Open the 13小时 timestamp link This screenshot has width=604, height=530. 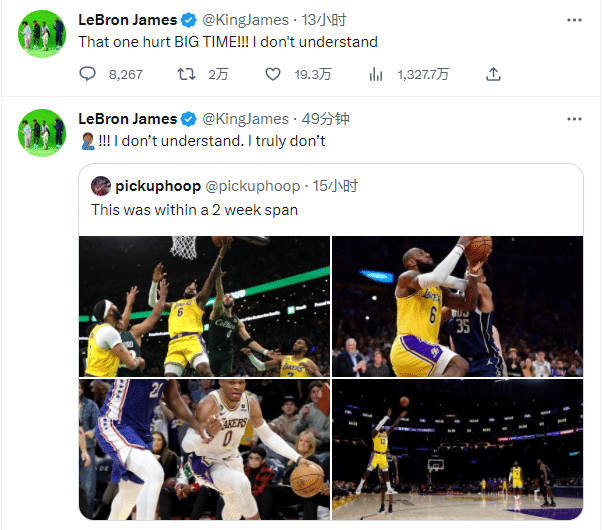[324, 20]
